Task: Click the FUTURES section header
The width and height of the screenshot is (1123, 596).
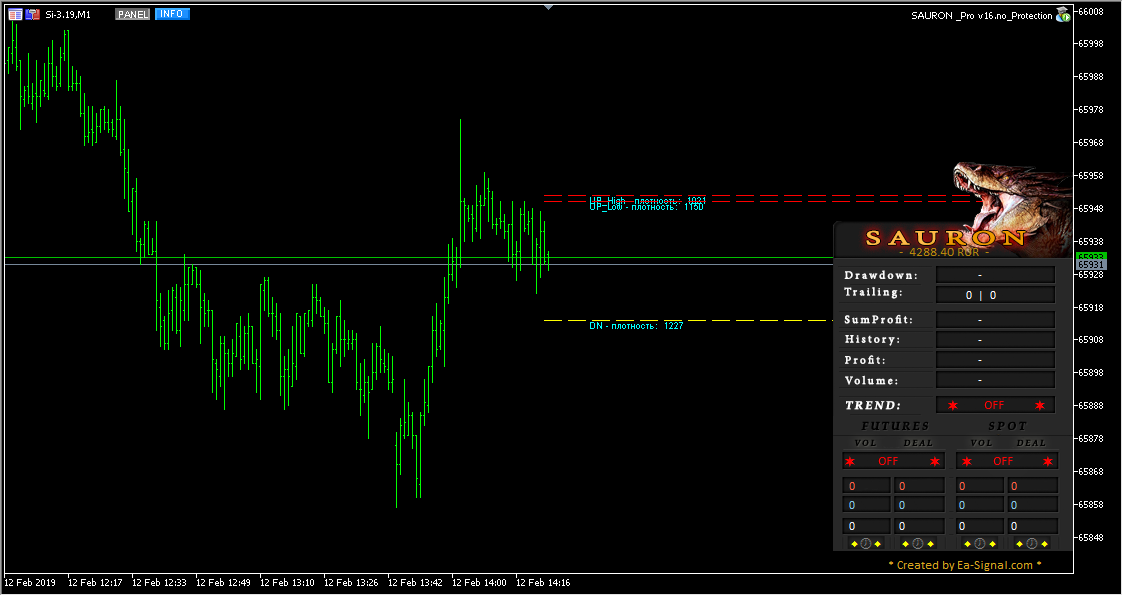Action: click(895, 426)
